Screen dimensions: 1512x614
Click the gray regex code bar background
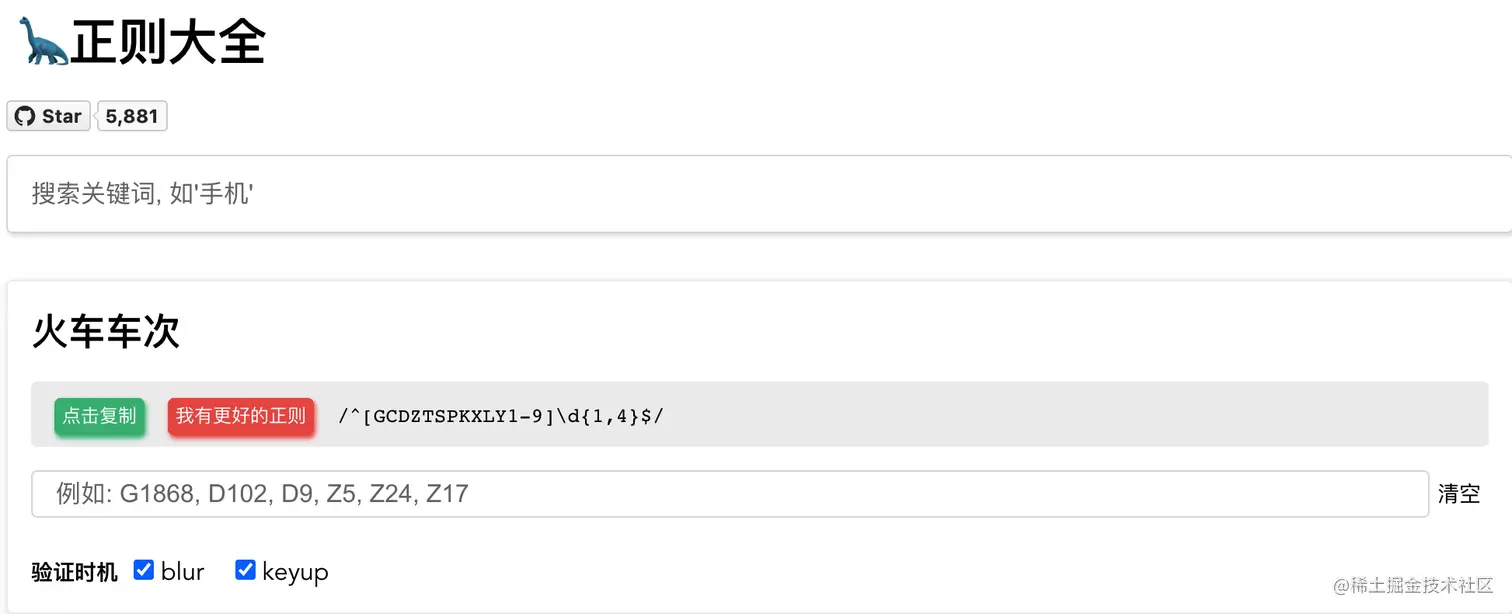pyautogui.click(x=1000, y=414)
